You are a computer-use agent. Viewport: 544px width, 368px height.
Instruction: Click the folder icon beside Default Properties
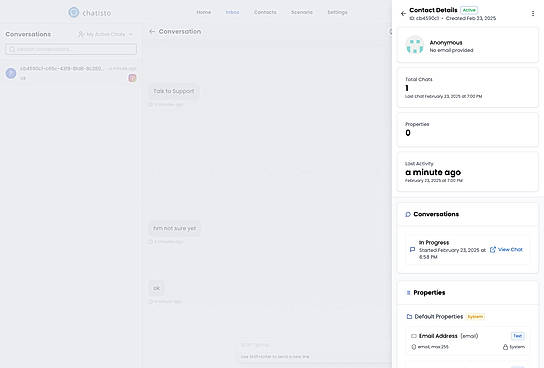point(409,316)
